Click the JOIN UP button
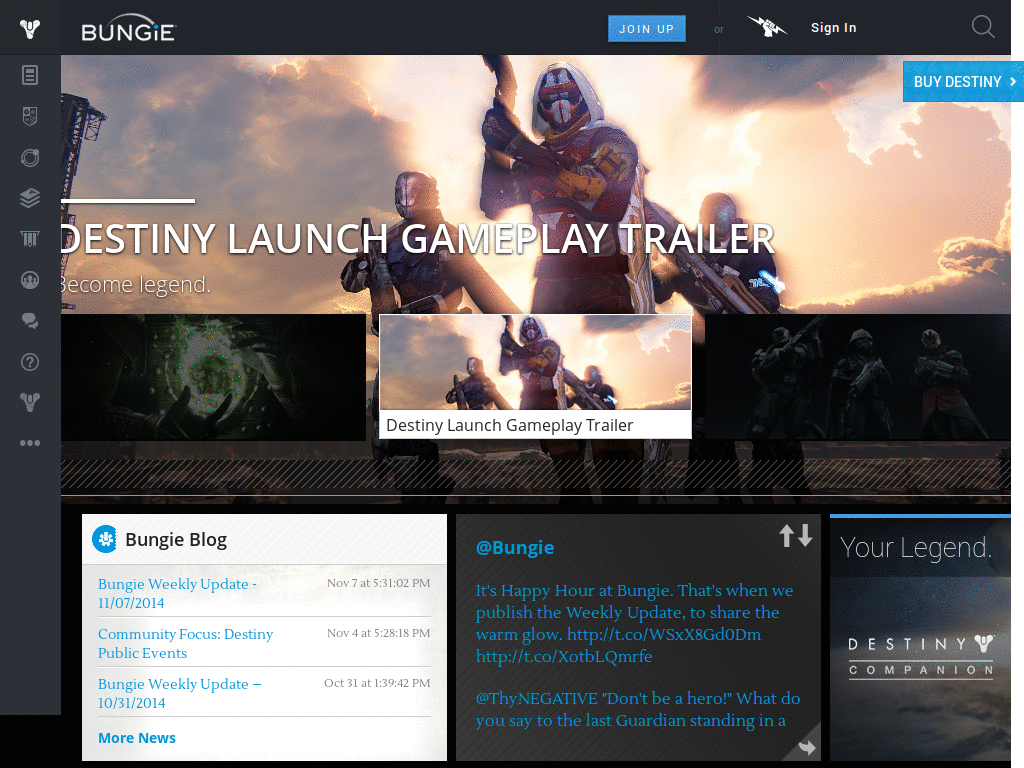This screenshot has width=1024, height=768. tap(647, 29)
